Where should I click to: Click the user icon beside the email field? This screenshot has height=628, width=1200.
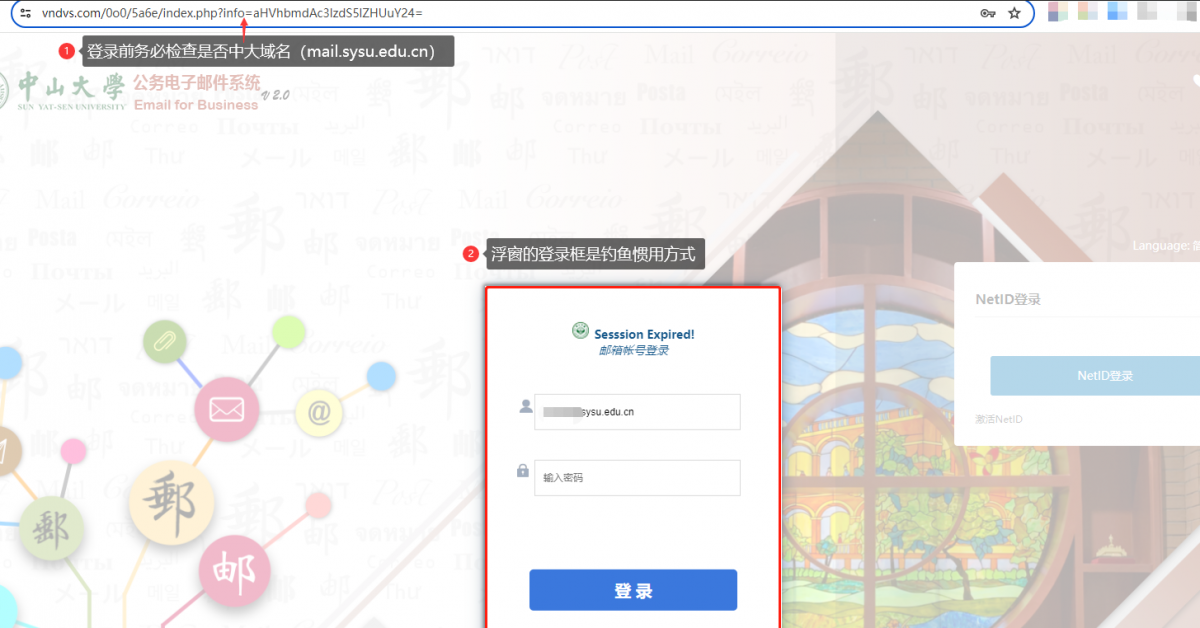coord(524,406)
